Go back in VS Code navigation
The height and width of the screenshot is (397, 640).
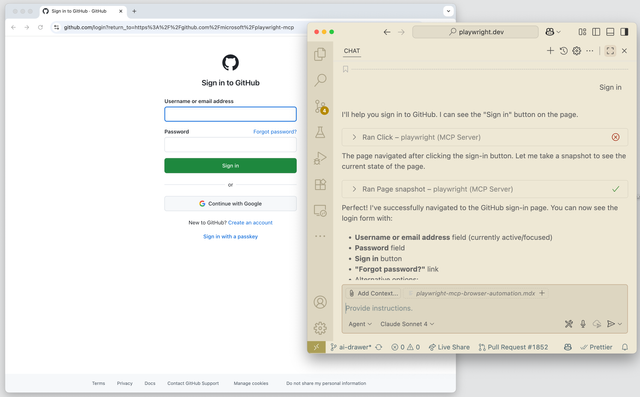(x=387, y=32)
